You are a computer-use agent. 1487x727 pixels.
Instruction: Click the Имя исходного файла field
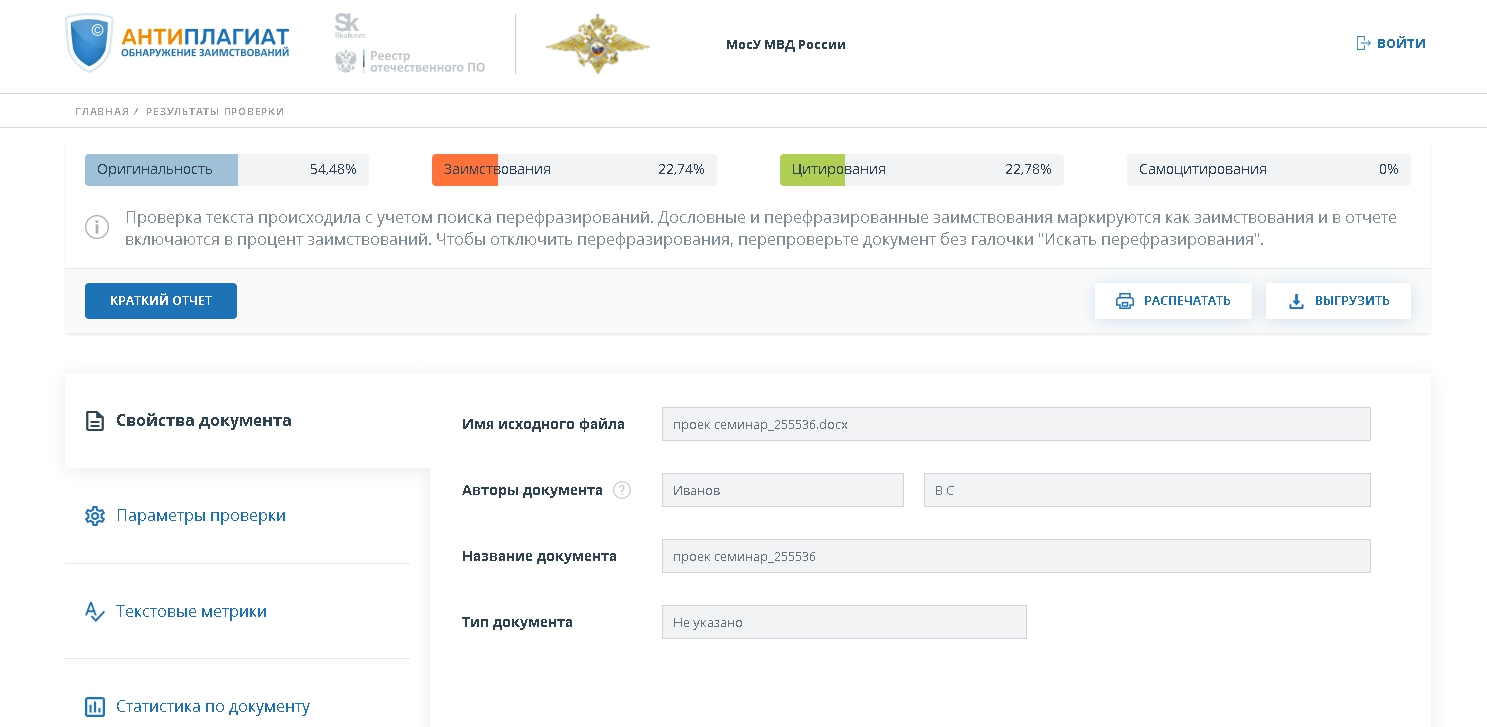tap(1015, 424)
